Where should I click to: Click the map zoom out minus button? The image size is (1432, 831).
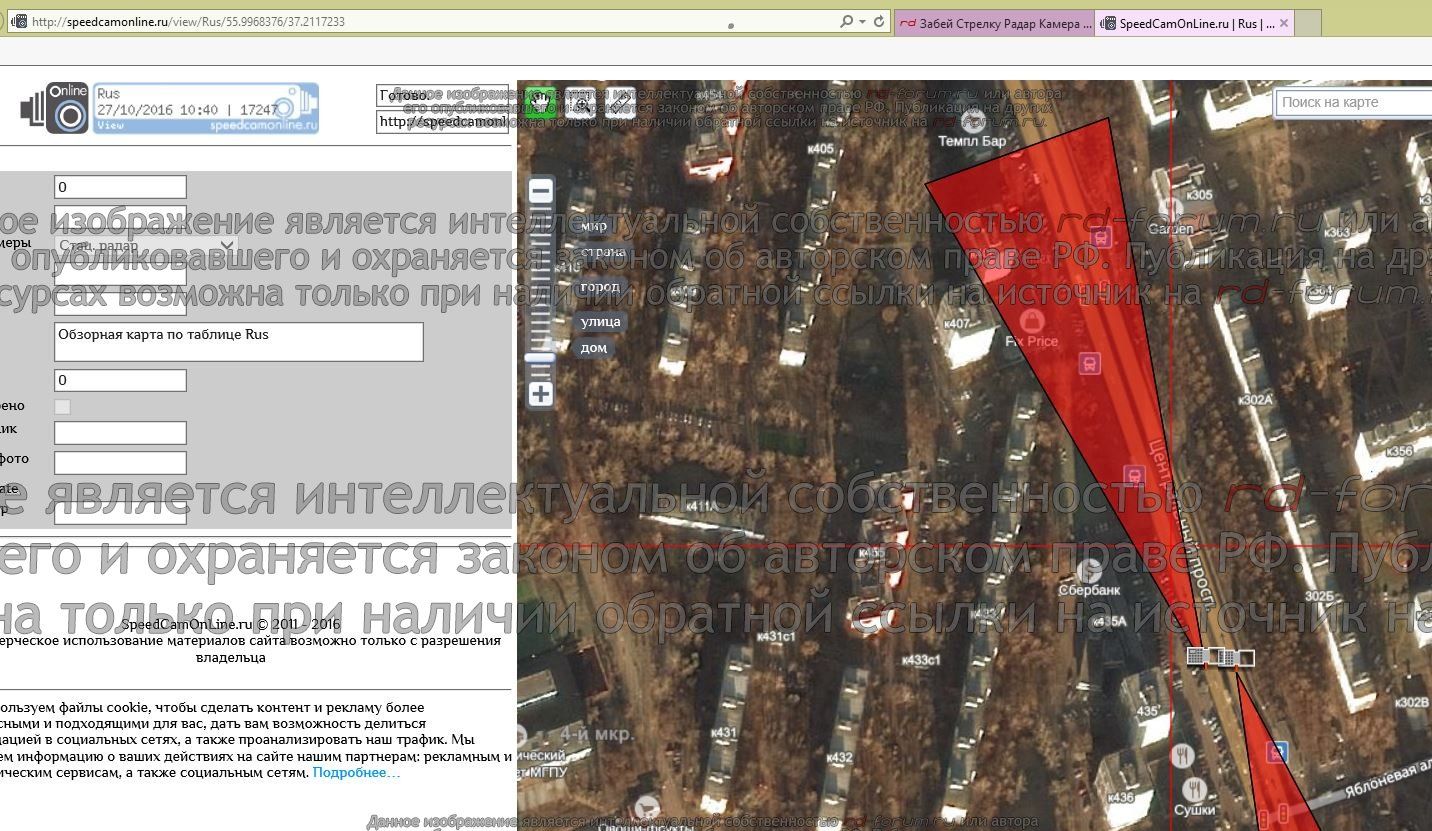tap(540, 191)
